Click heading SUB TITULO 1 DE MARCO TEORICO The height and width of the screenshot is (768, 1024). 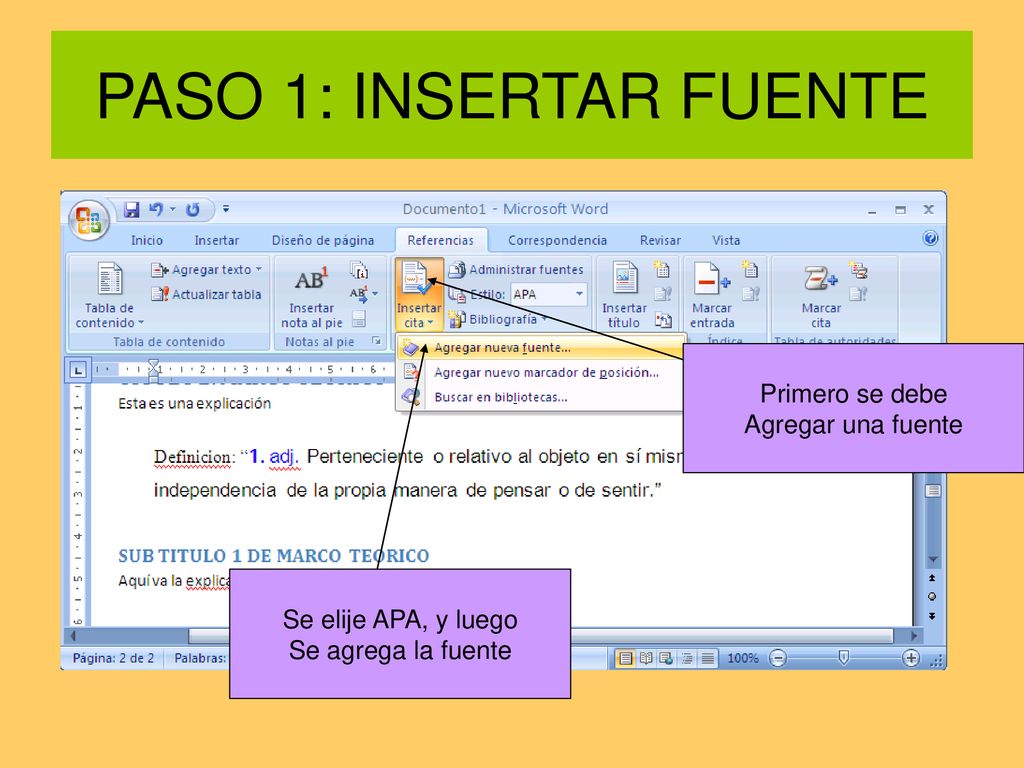click(x=274, y=556)
